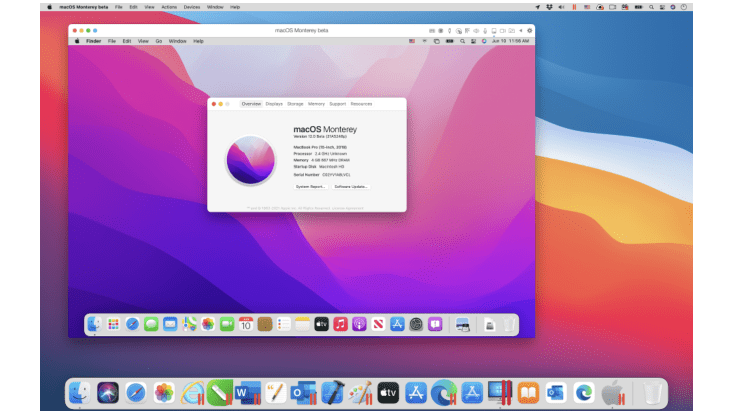This screenshot has width=735, height=413.
Task: Switch to the Displays tab
Action: [x=274, y=104]
